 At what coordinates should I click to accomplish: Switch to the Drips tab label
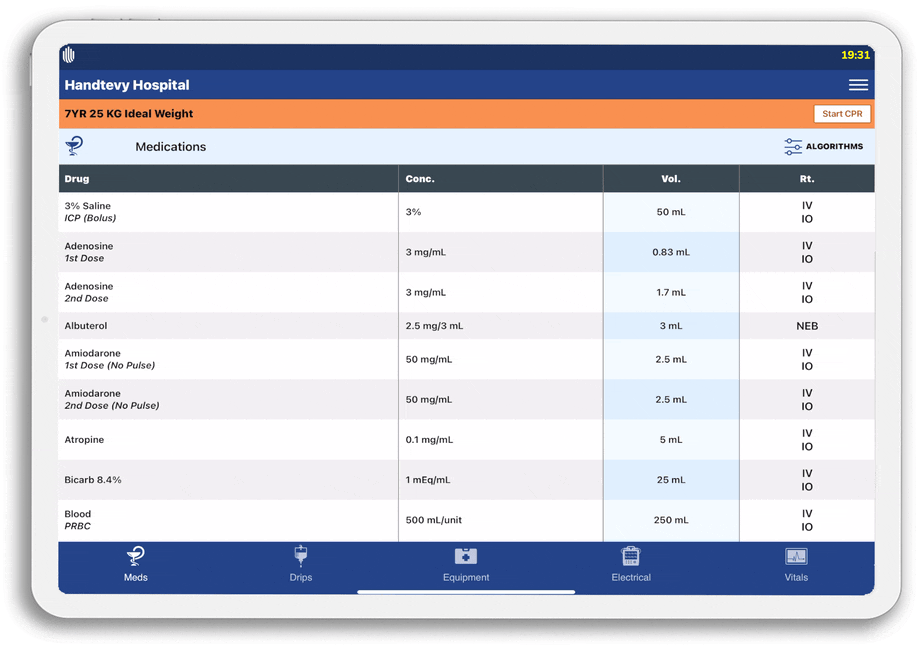pos(301,578)
